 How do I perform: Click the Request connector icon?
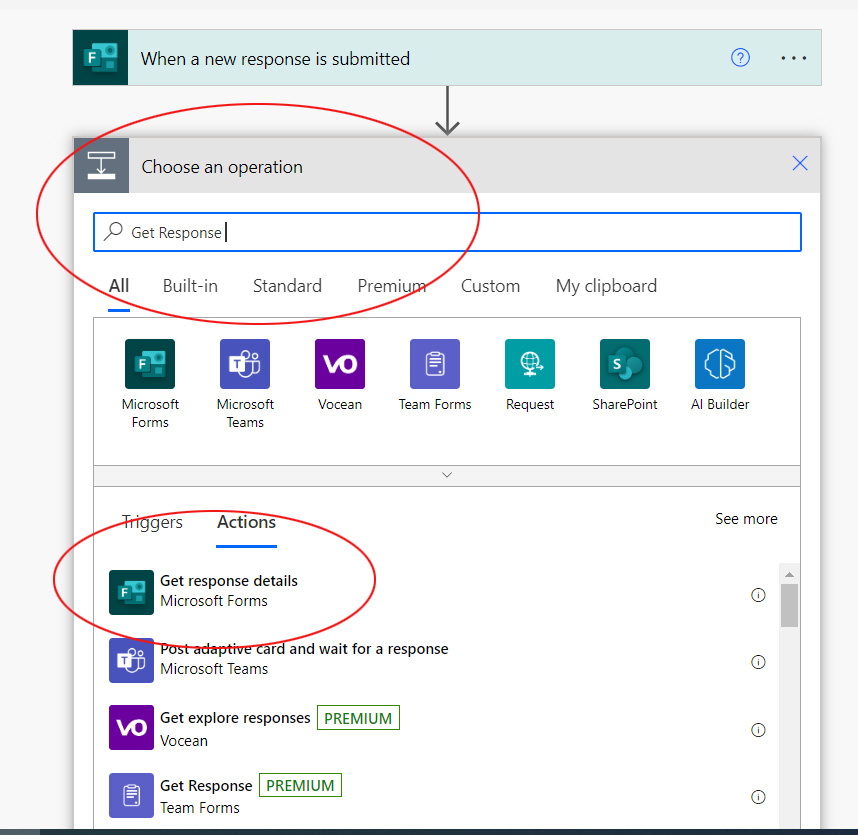point(529,364)
